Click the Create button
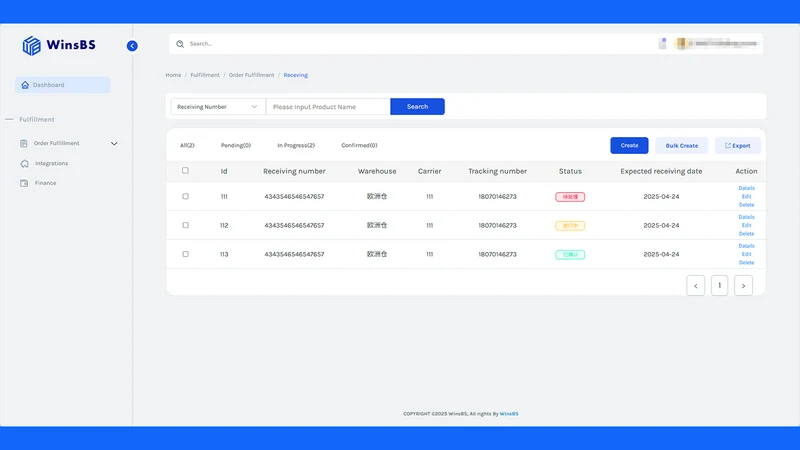This screenshot has width=800, height=450. point(629,145)
